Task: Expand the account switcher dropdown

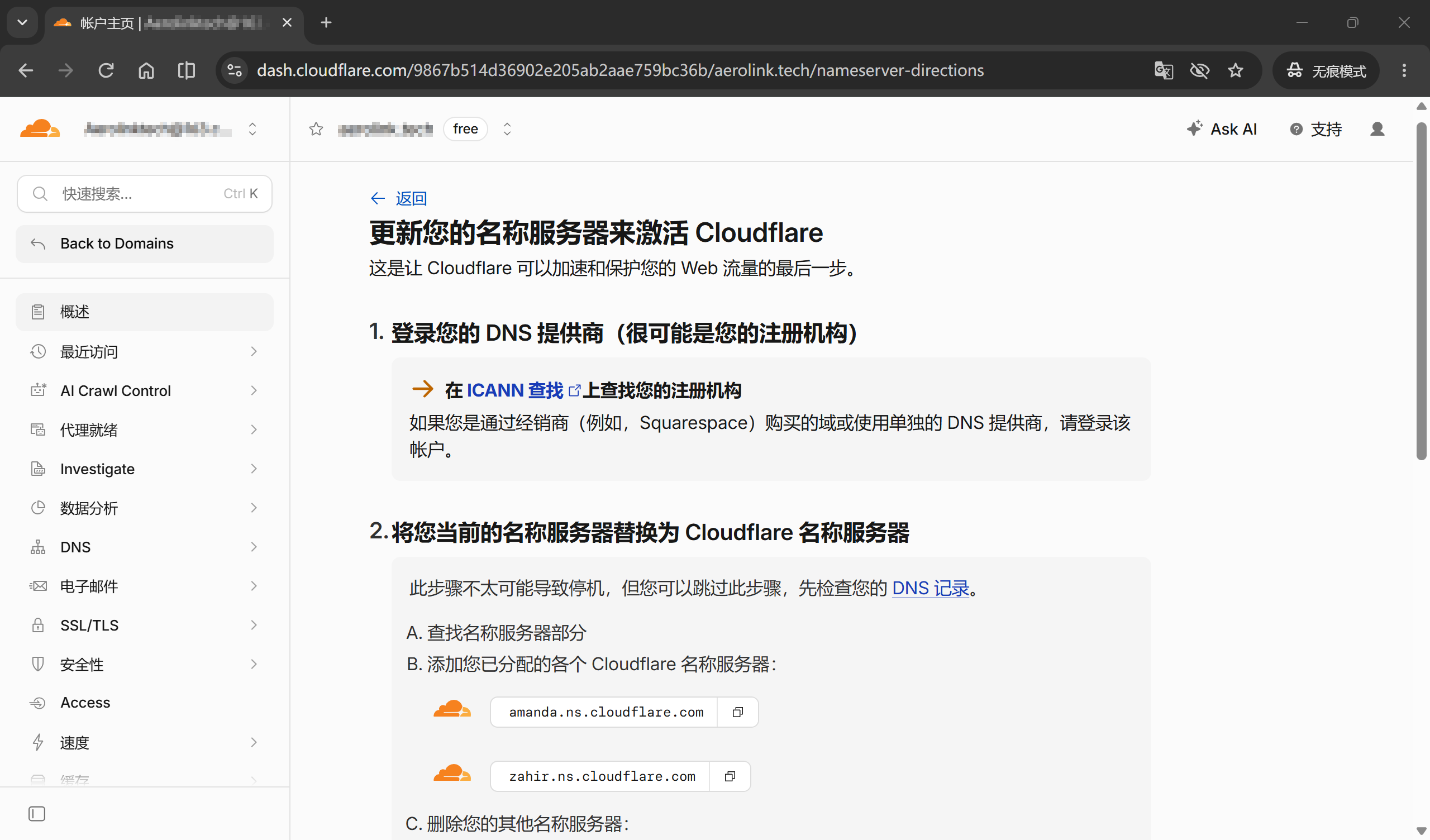Action: pyautogui.click(x=252, y=129)
